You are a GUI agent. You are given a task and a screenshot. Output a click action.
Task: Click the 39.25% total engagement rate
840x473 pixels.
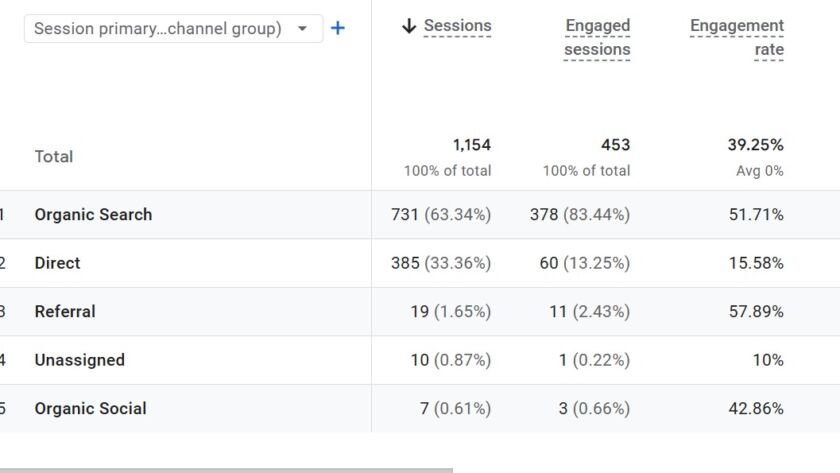coord(755,146)
